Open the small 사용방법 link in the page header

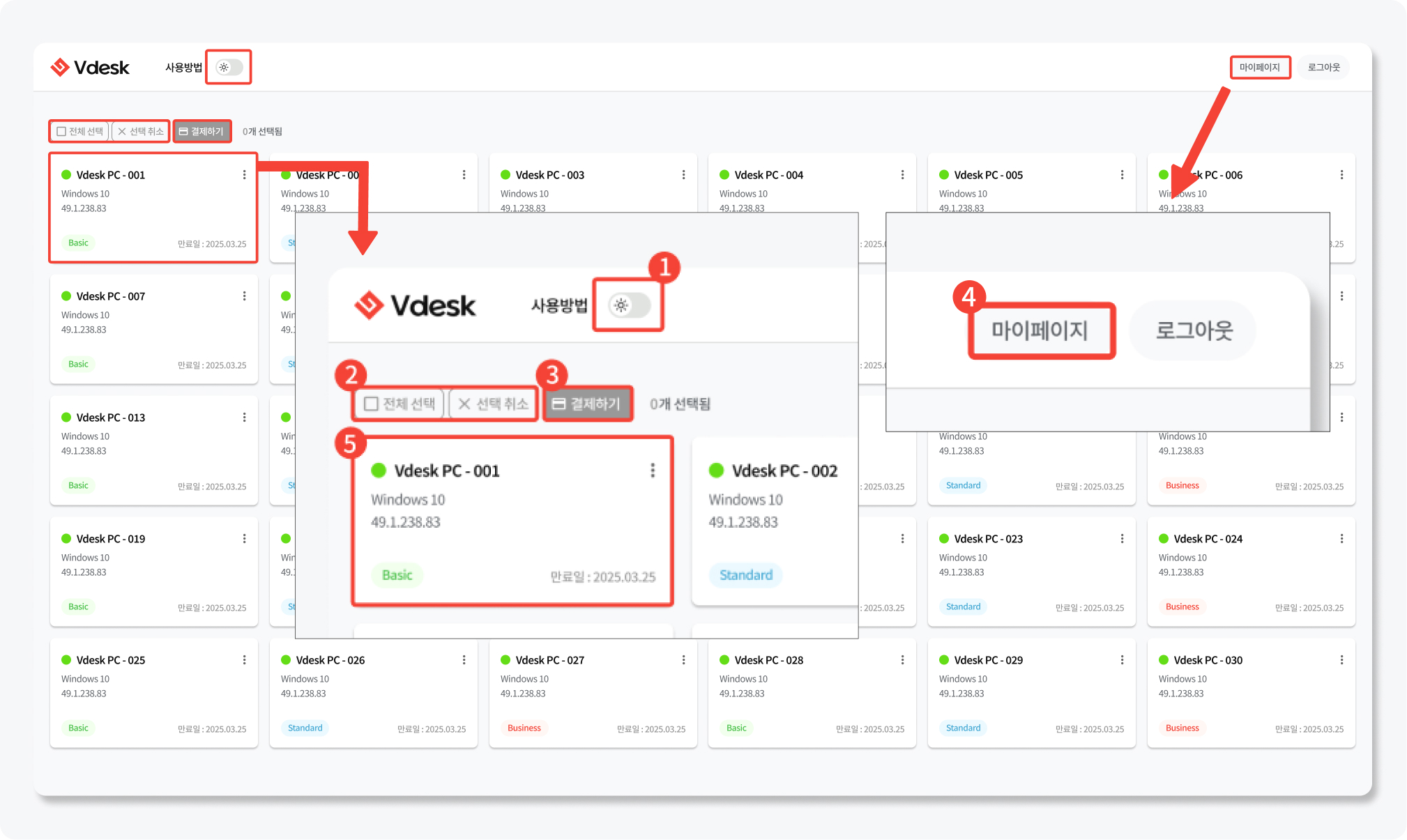pos(183,68)
